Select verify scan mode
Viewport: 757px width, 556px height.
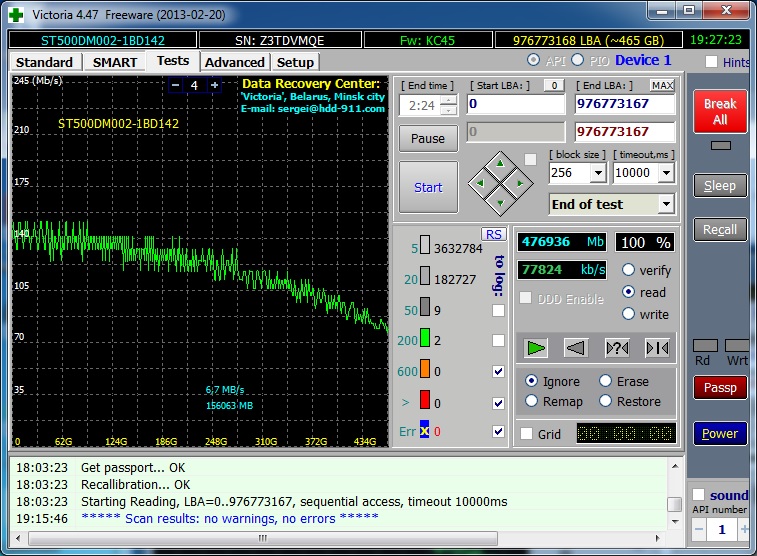click(x=628, y=270)
